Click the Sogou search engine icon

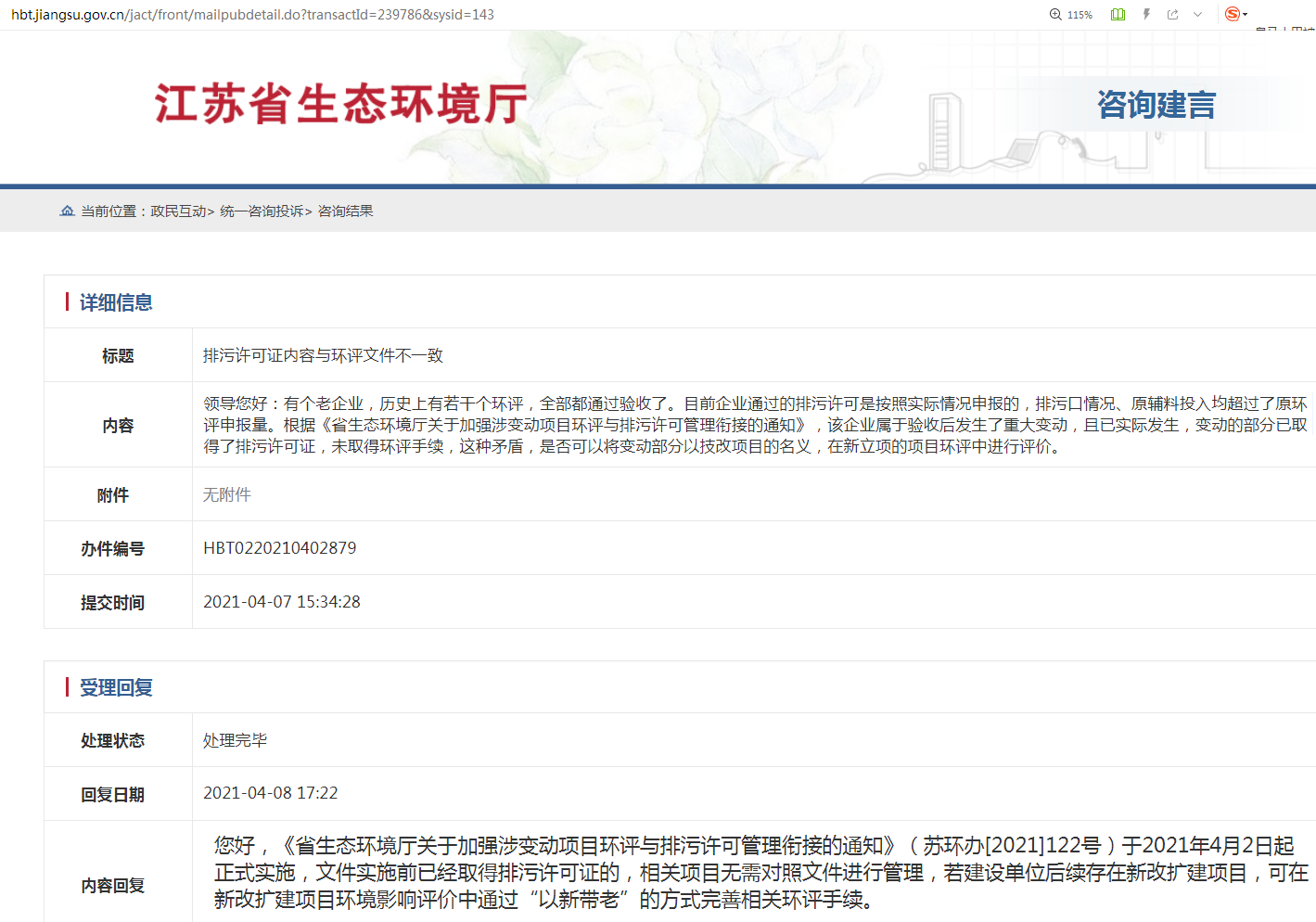1232,14
